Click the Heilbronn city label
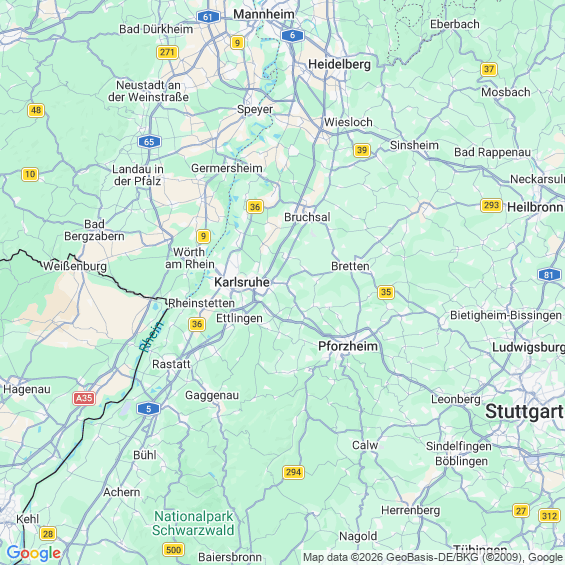Image resolution: width=565 pixels, height=565 pixels. (535, 207)
